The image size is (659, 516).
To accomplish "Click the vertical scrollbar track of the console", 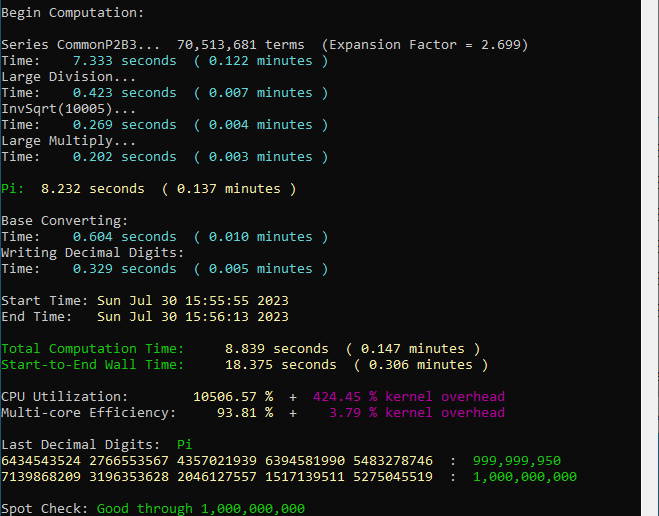I will tap(650, 258).
